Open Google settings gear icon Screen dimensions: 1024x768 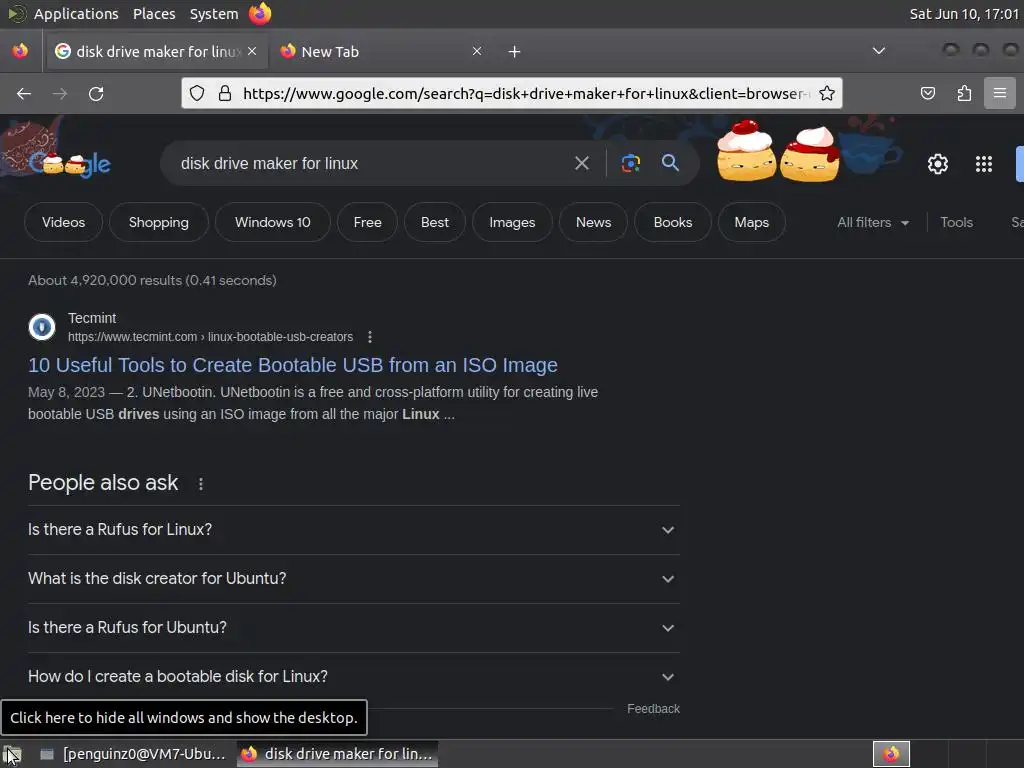coord(938,164)
